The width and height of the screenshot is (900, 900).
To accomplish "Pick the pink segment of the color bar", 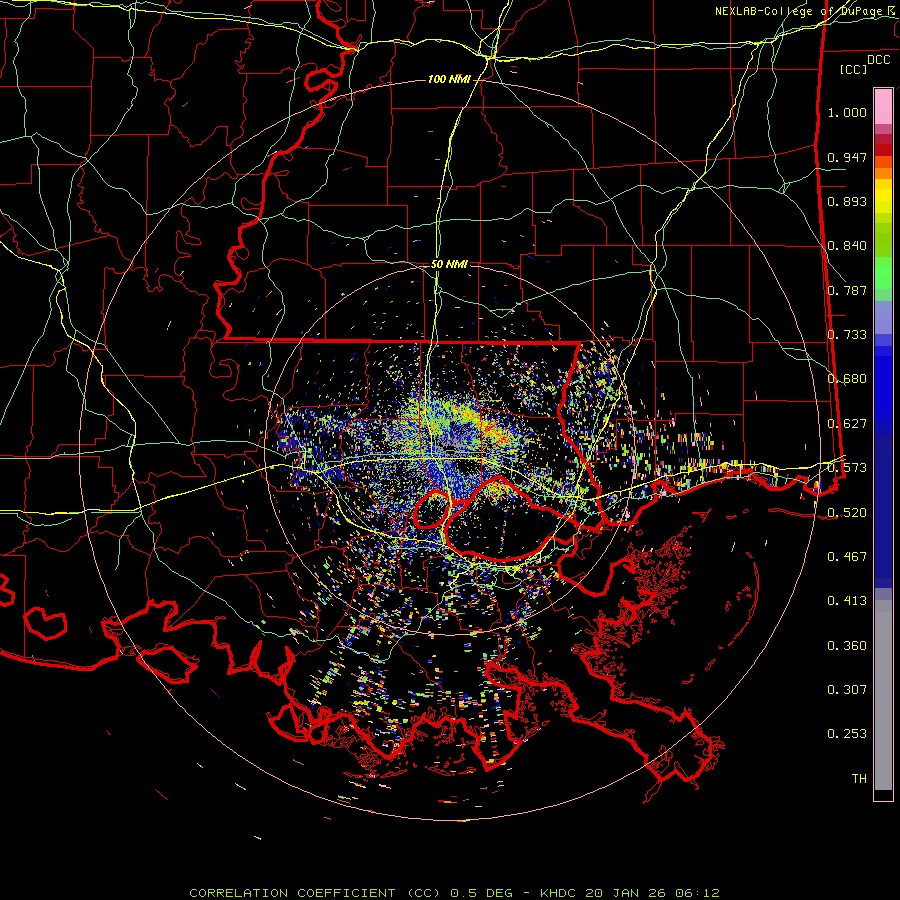I will [x=883, y=106].
